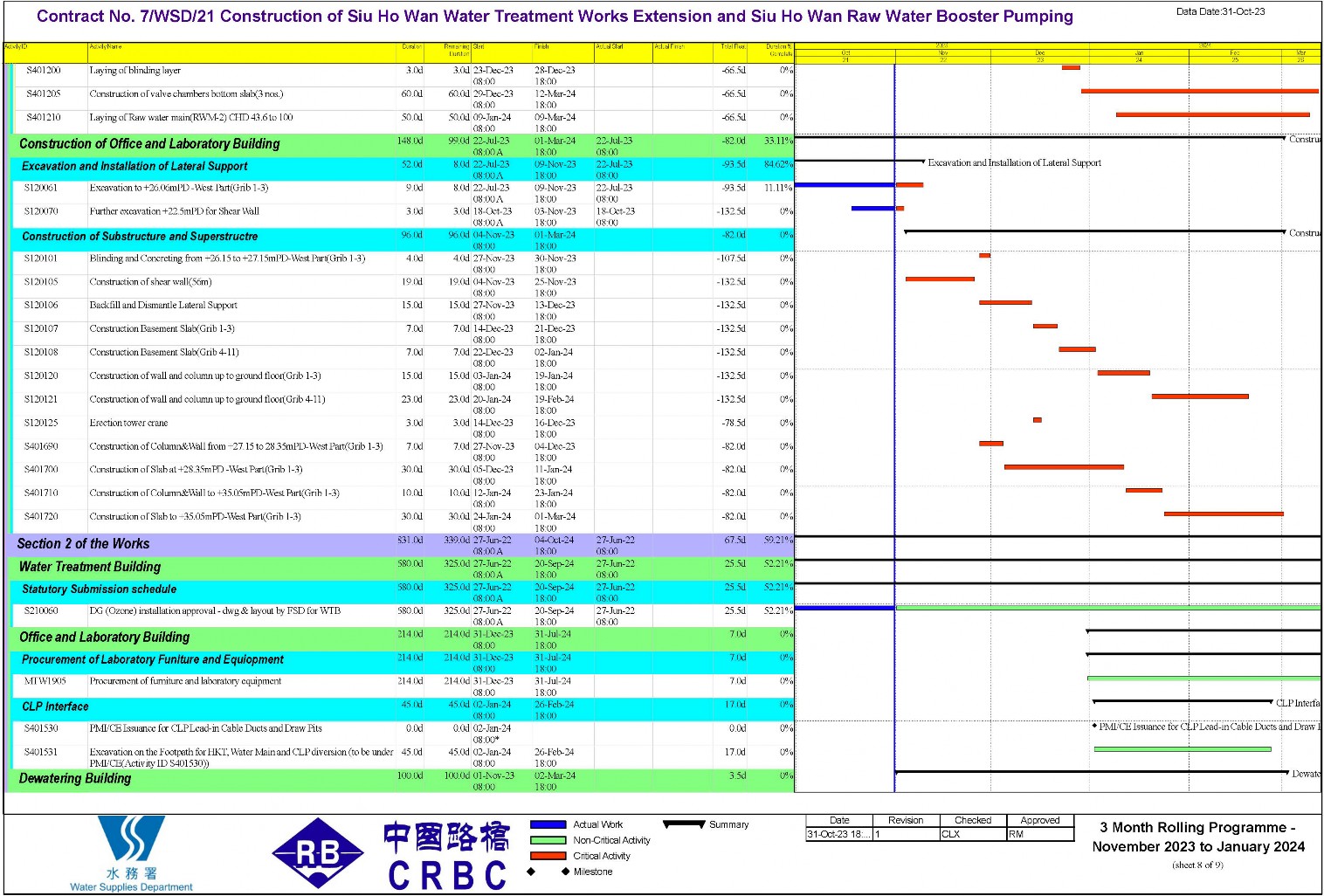The height and width of the screenshot is (896, 1324).
Task: Click the black Summary bar legend symbol
Action: click(684, 824)
